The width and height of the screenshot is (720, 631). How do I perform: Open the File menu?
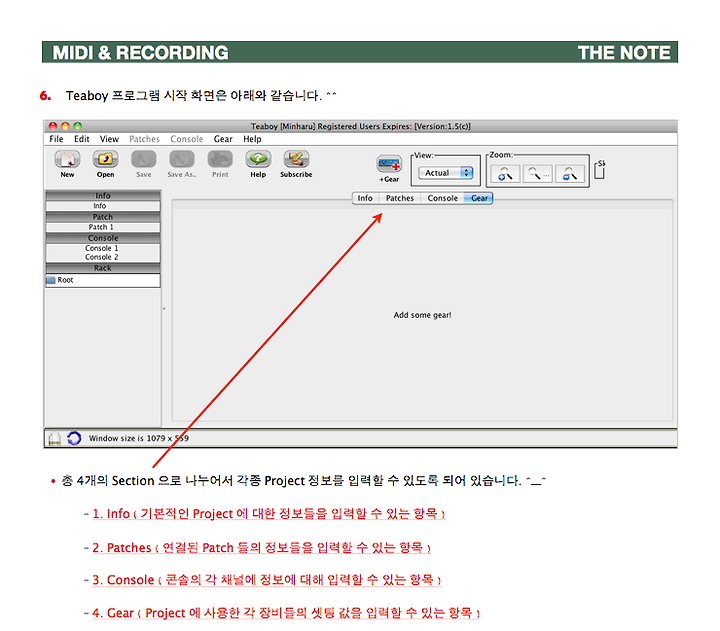click(x=56, y=139)
